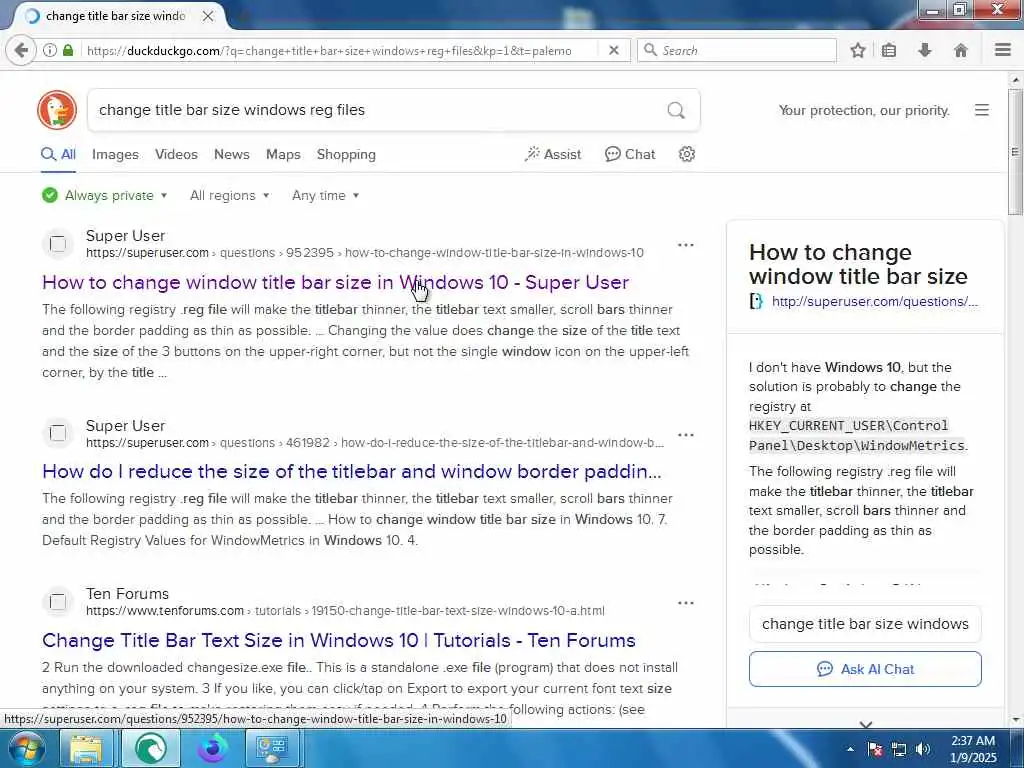
Task: Click the volume speaker tray icon
Action: point(923,749)
